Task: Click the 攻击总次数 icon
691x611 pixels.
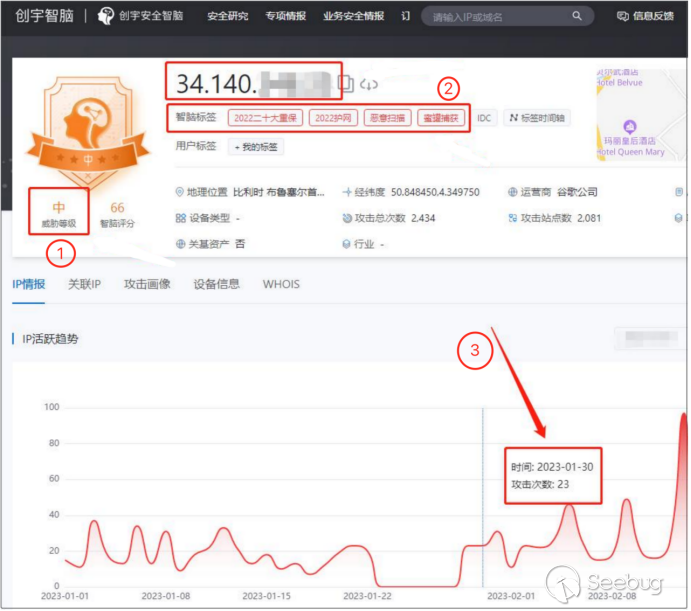Action: coord(349,219)
